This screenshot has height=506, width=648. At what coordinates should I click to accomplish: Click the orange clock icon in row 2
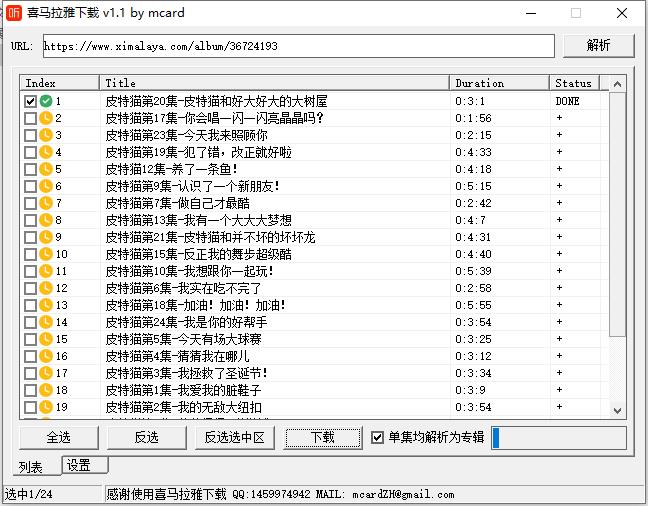click(46, 118)
